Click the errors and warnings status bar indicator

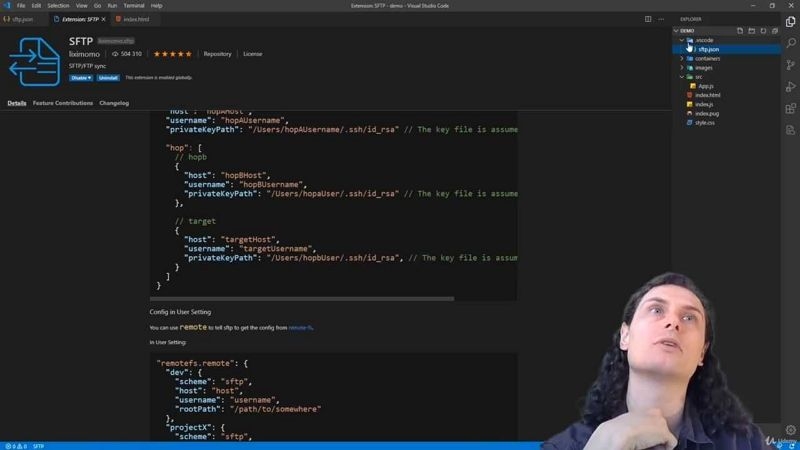pyautogui.click(x=16, y=446)
